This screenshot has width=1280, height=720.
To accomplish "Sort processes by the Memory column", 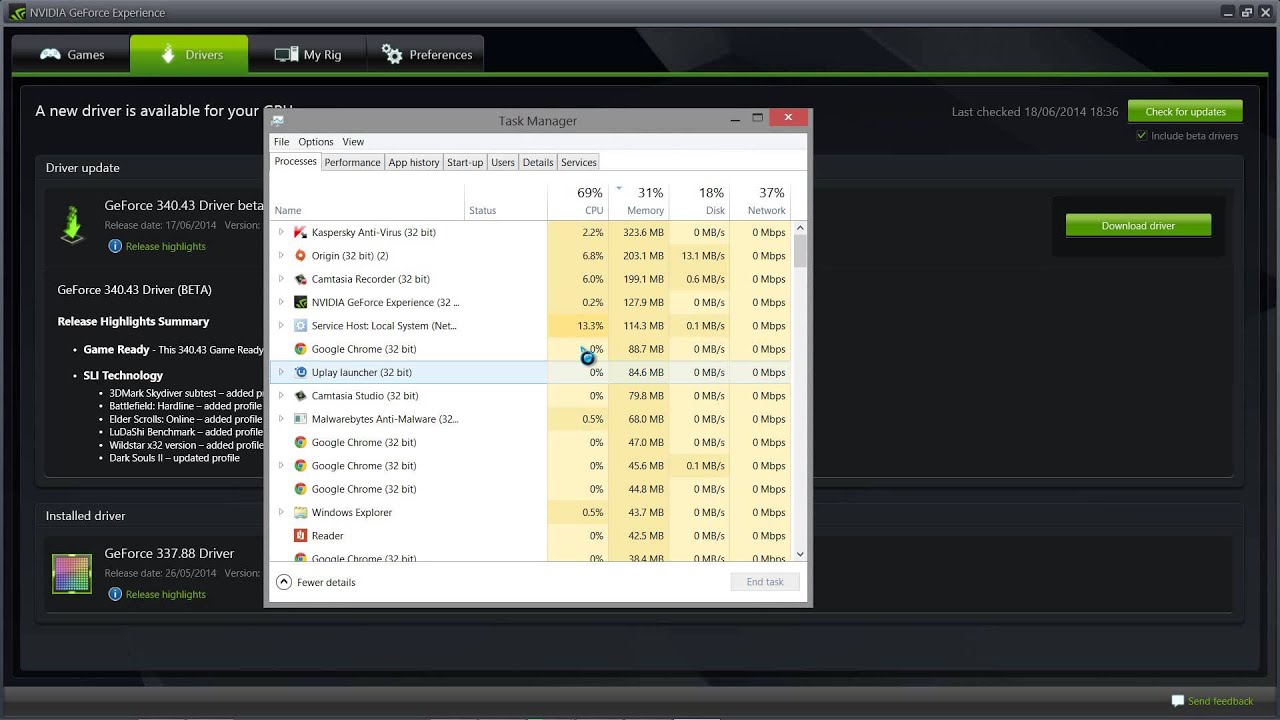I will point(639,201).
